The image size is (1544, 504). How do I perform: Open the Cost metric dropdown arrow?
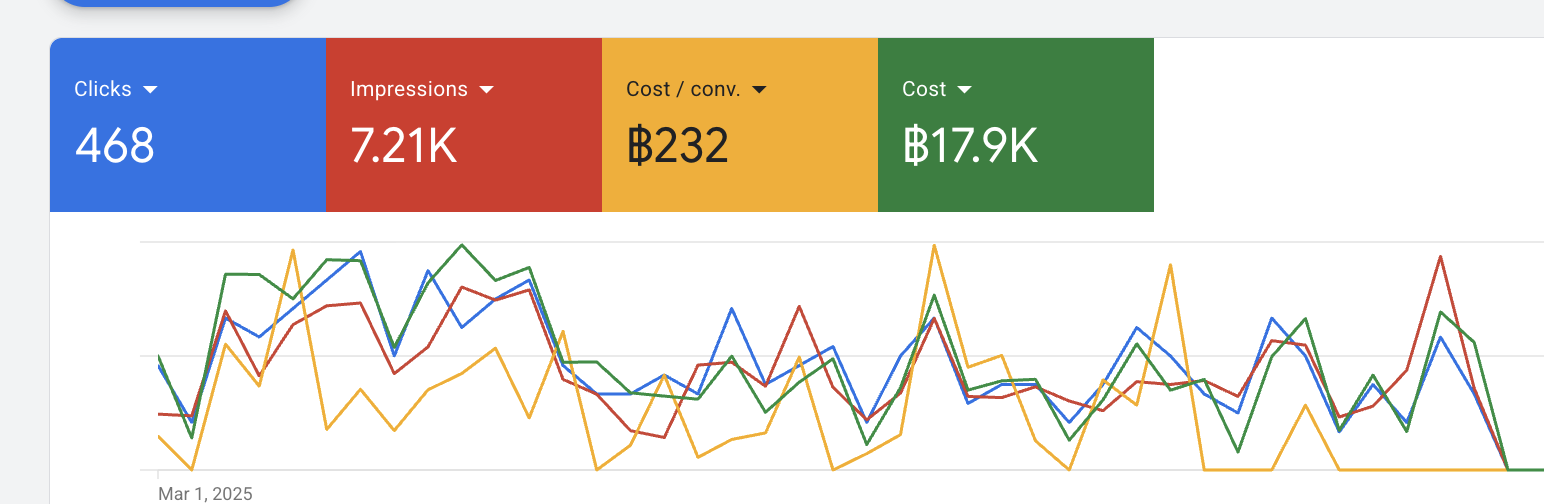tap(964, 90)
